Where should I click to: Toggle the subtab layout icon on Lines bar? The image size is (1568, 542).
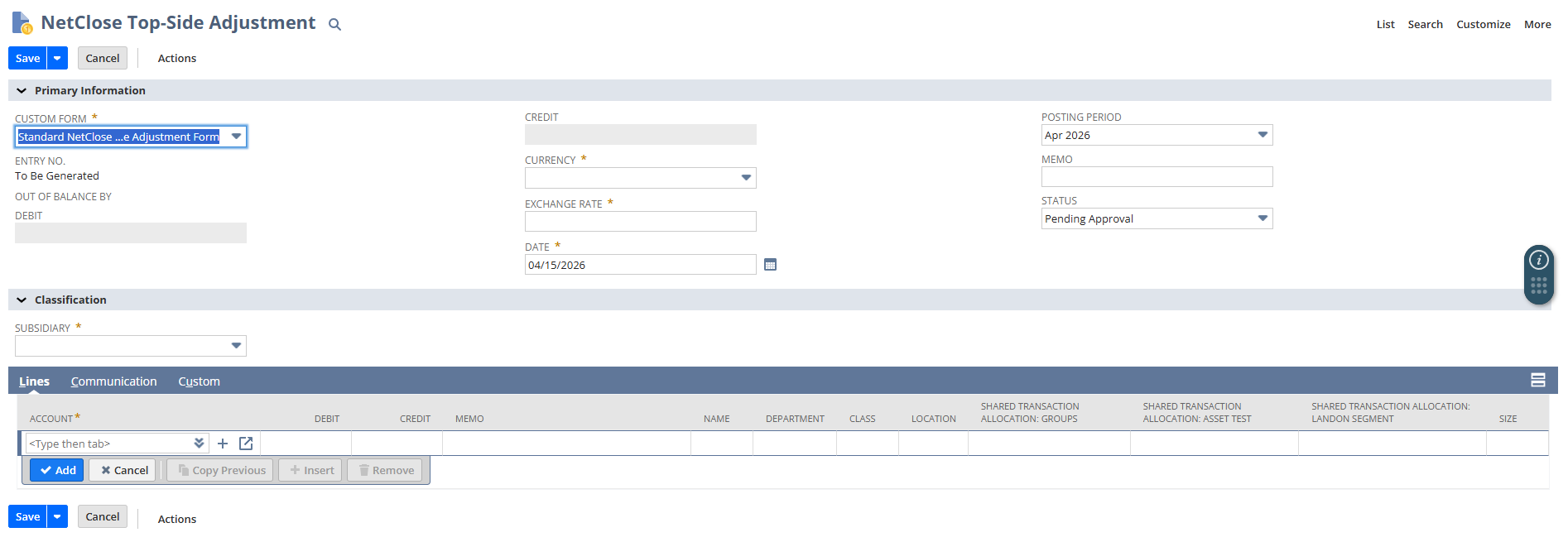click(1537, 381)
